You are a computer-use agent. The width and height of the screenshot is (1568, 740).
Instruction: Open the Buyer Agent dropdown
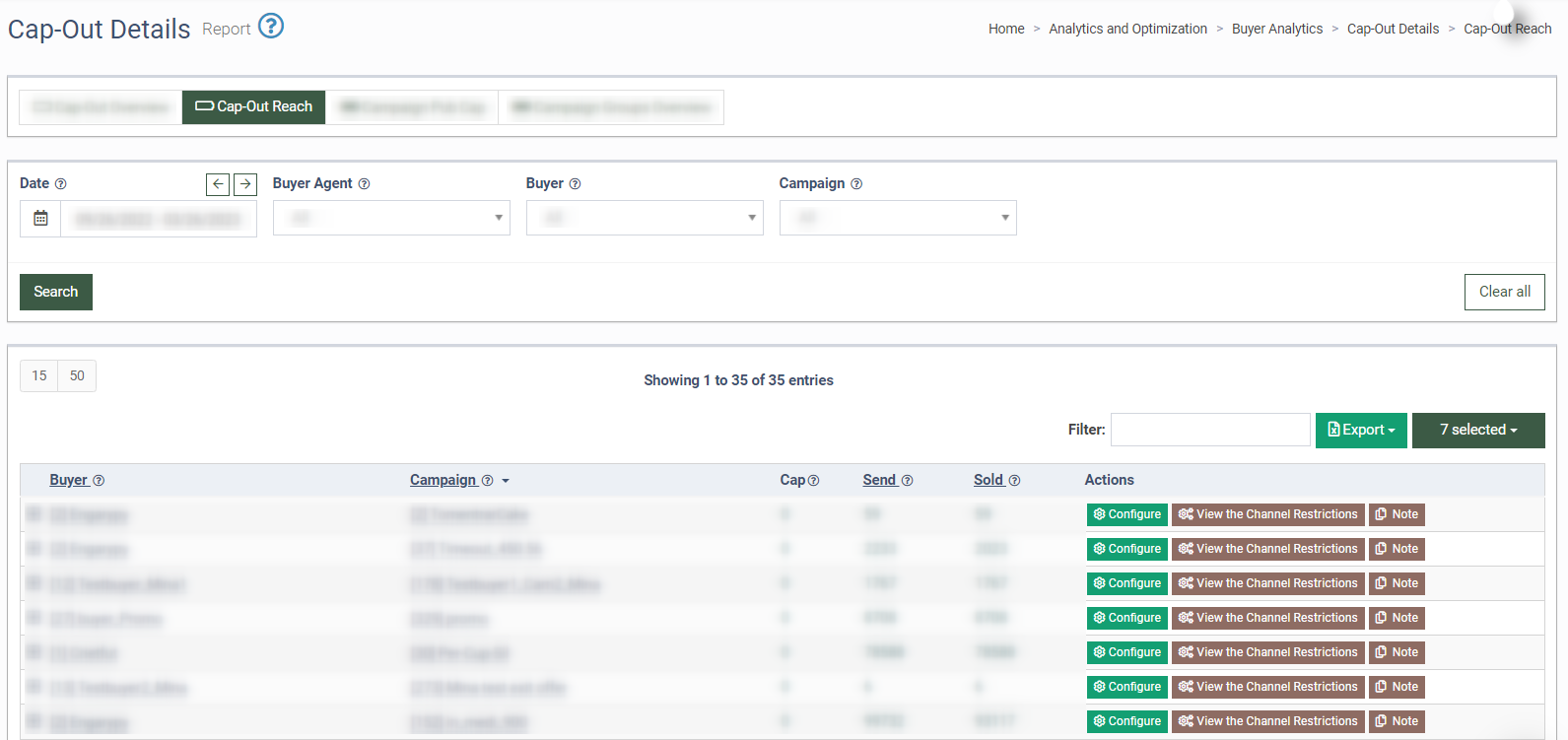391,218
